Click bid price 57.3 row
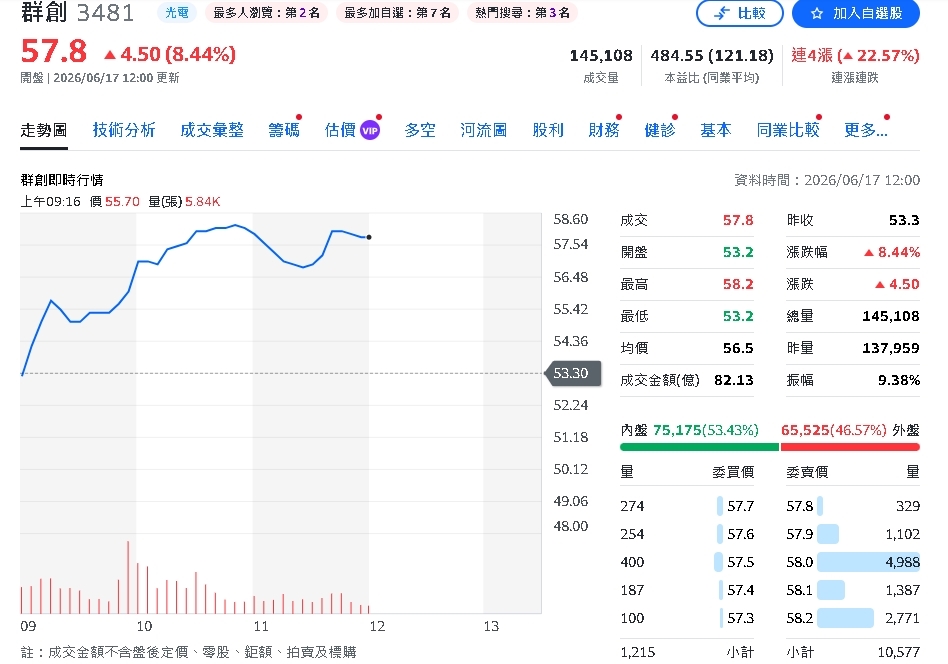 click(687, 618)
